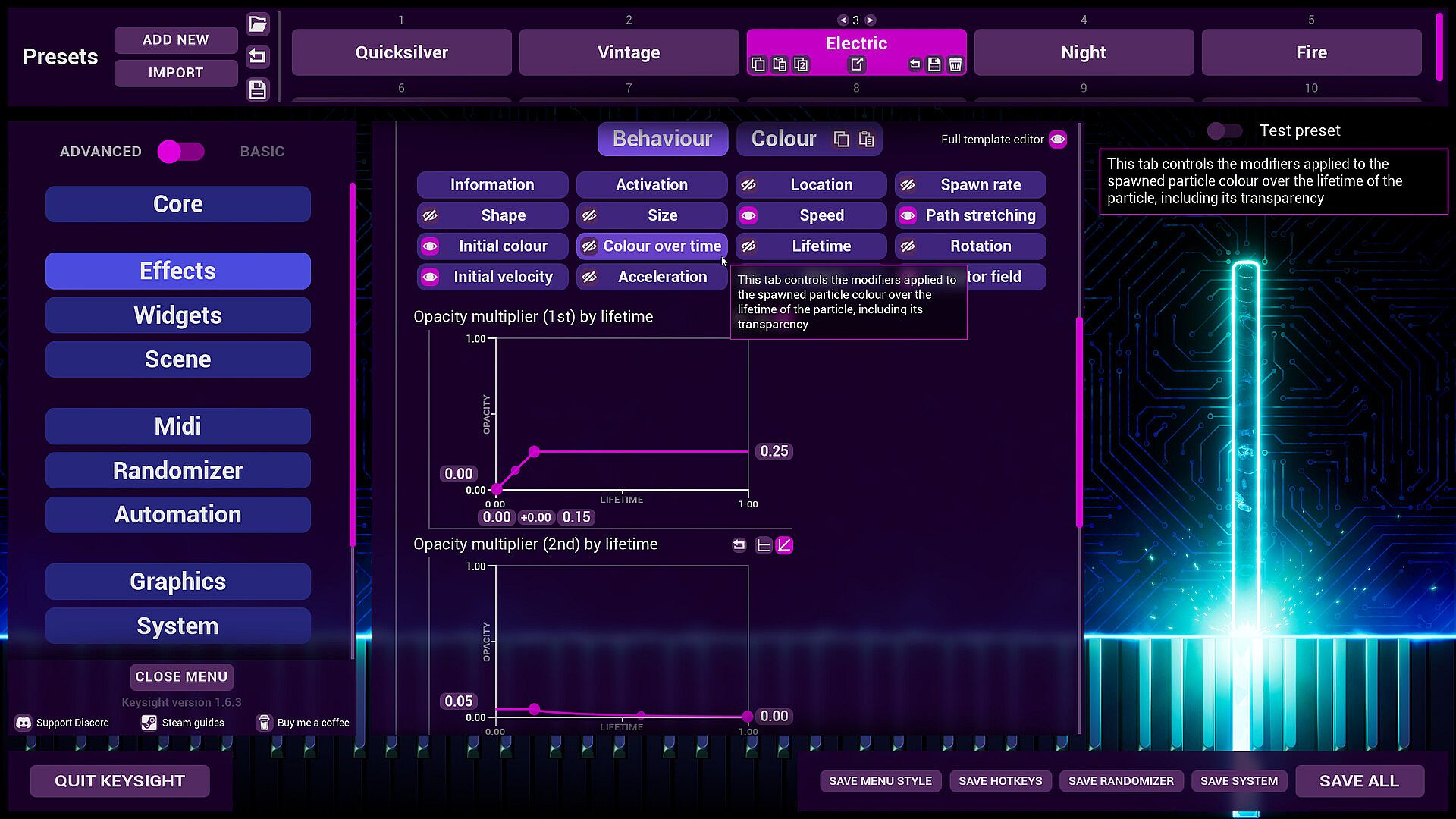Viewport: 1456px width, 819px height.
Task: Open presets folder icon next to Add New
Action: pos(258,24)
